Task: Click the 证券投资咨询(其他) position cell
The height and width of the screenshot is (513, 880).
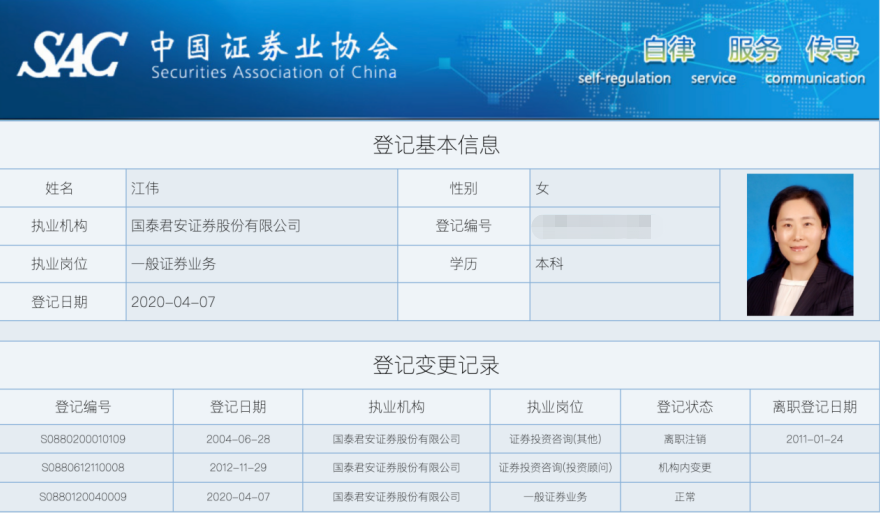Action: [555, 439]
